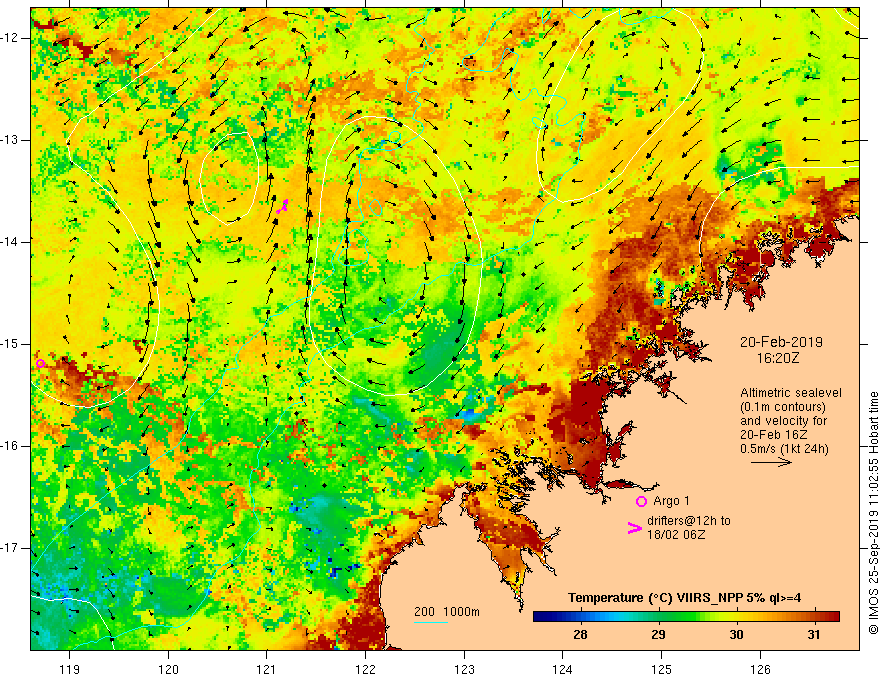This screenshot has height=680, width=880.
Task: Click the cyan 200 1000m isobath legend line
Action: point(431,622)
